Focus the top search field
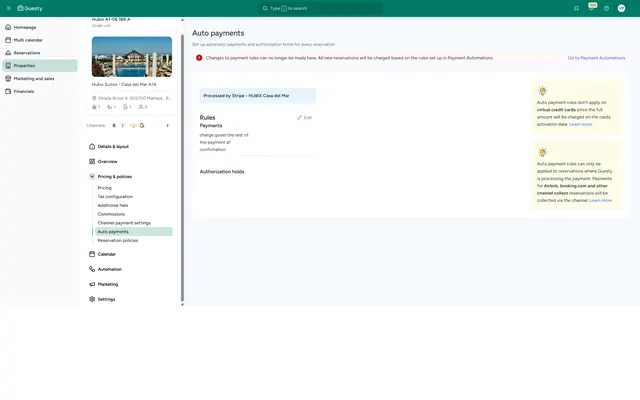 point(320,8)
